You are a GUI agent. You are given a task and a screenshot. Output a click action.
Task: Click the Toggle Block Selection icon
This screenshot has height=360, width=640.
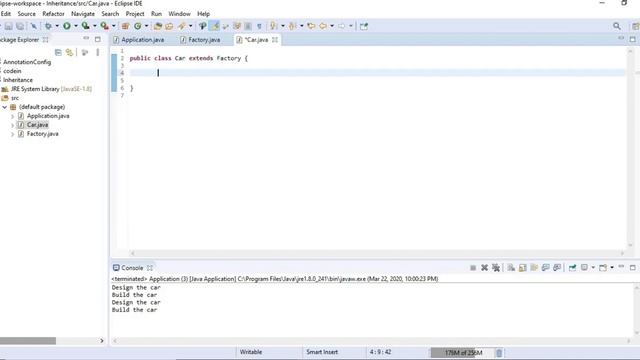pos(248,26)
